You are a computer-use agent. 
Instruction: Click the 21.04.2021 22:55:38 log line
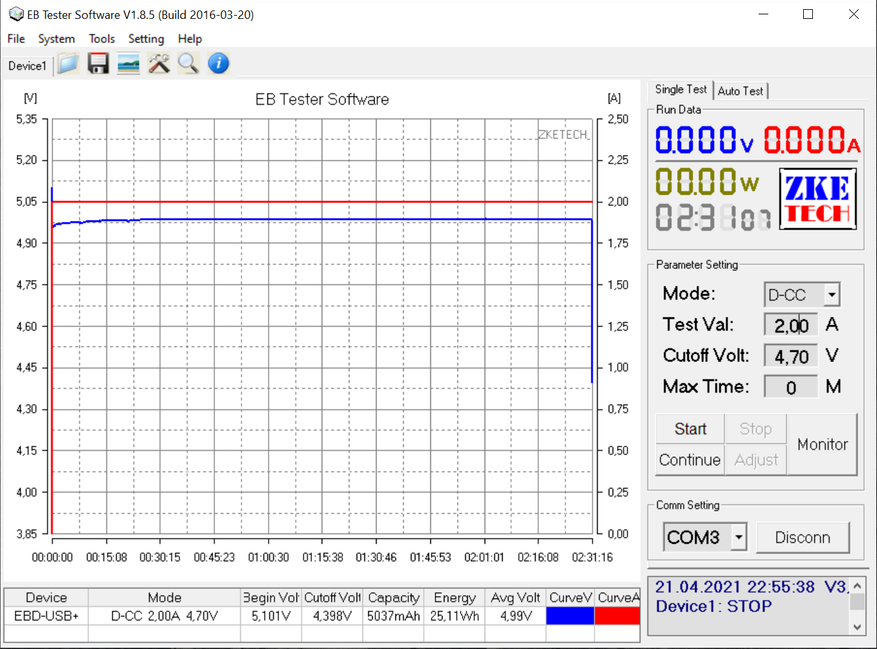point(752,587)
